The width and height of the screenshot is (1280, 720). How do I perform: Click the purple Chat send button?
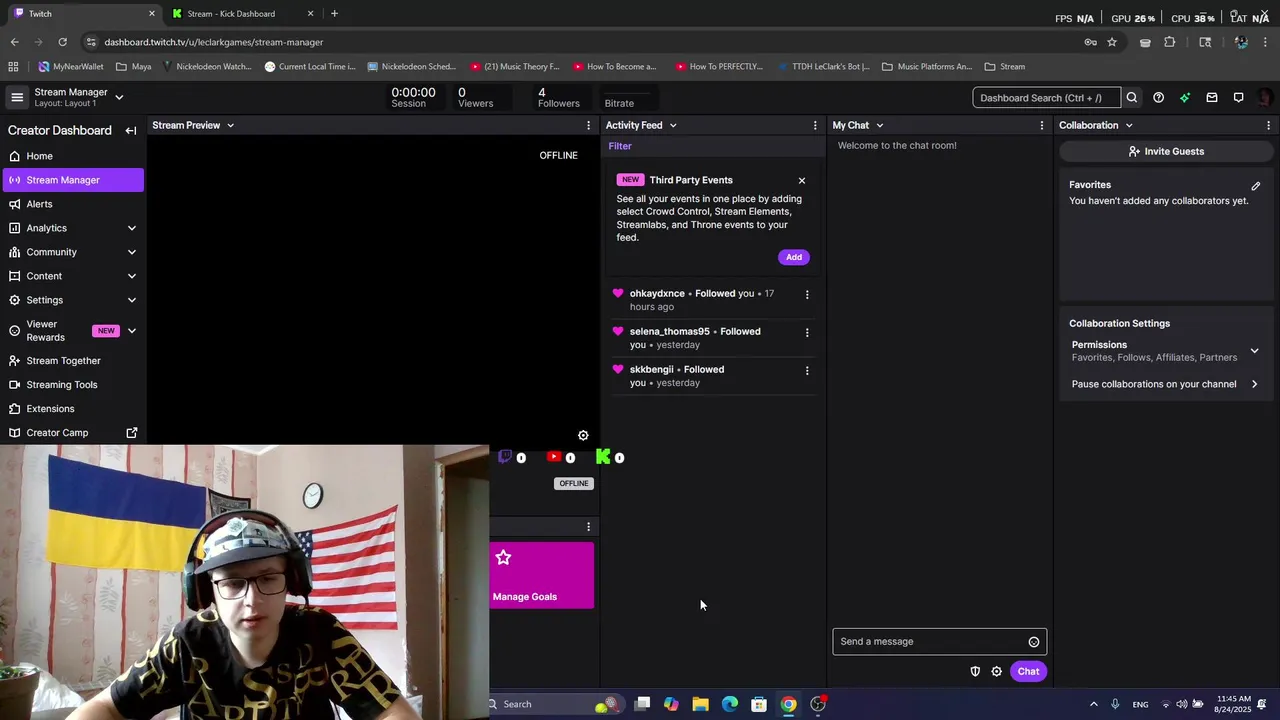pos(1028,671)
